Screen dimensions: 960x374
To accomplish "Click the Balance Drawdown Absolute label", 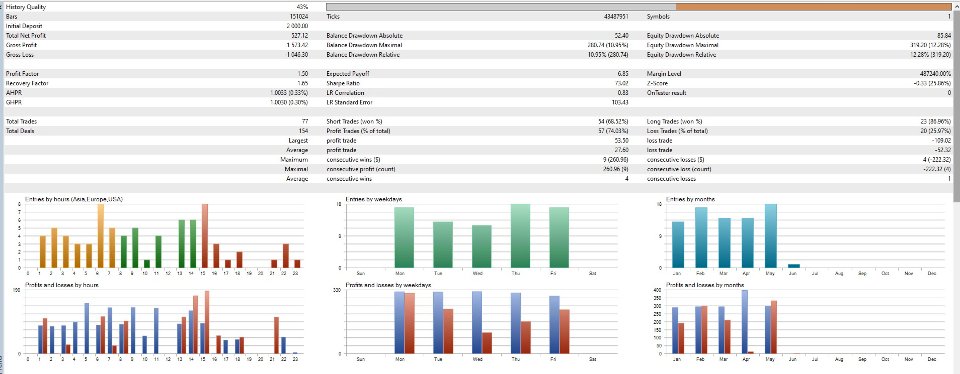I will coord(365,36).
